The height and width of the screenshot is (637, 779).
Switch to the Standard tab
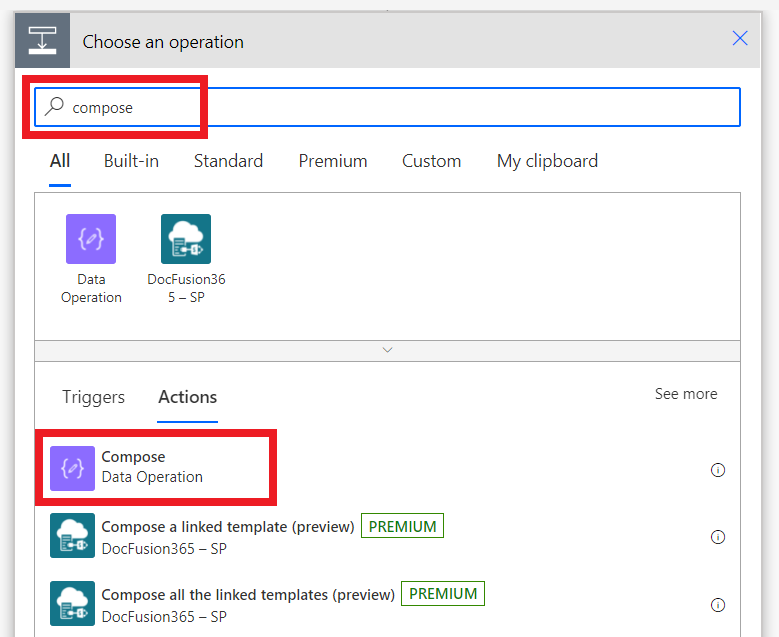coord(229,161)
